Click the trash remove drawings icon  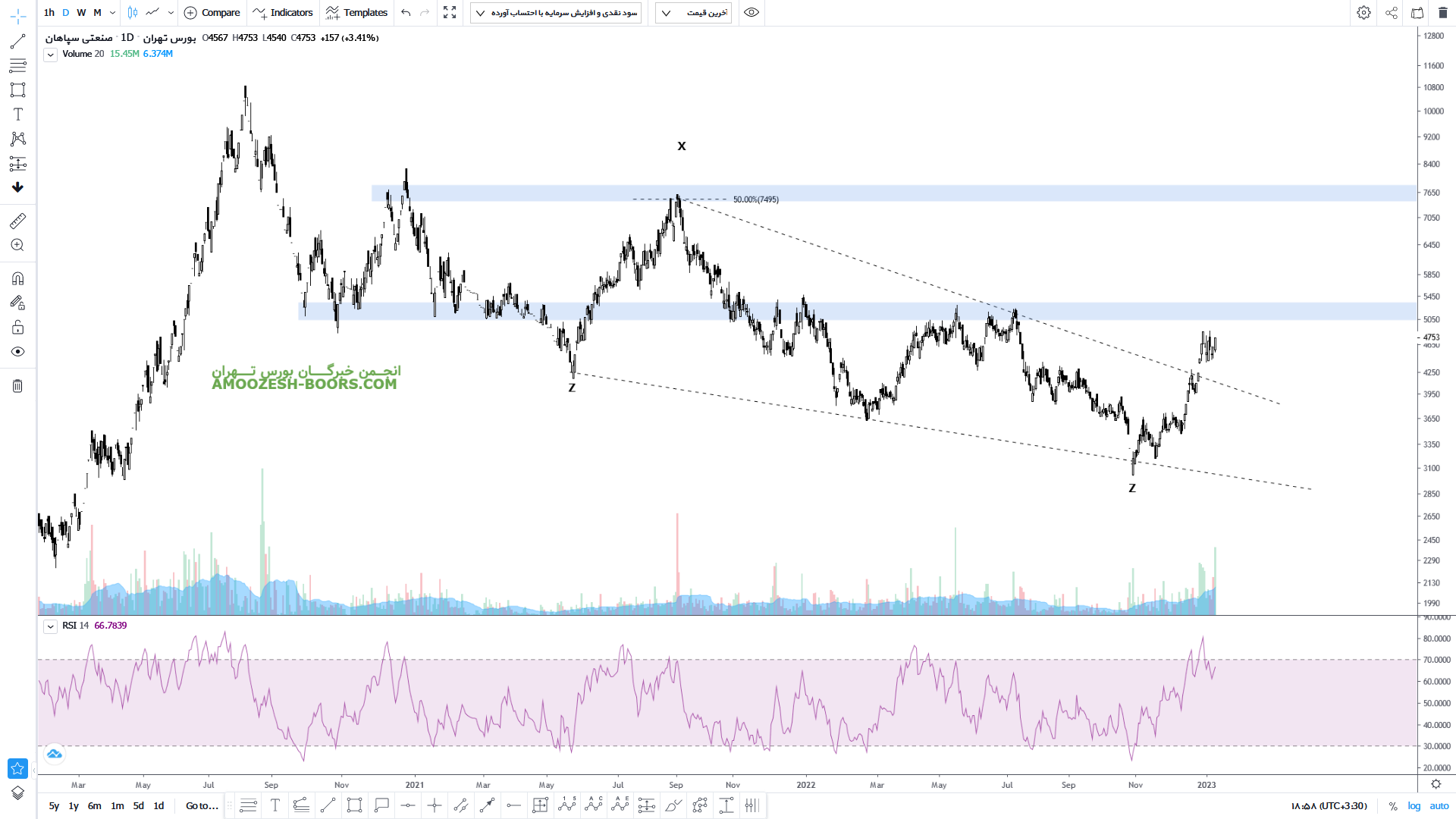pos(17,386)
